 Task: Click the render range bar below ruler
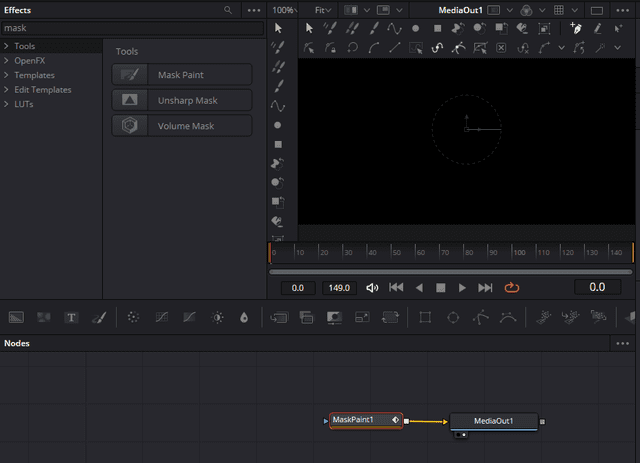(x=451, y=272)
